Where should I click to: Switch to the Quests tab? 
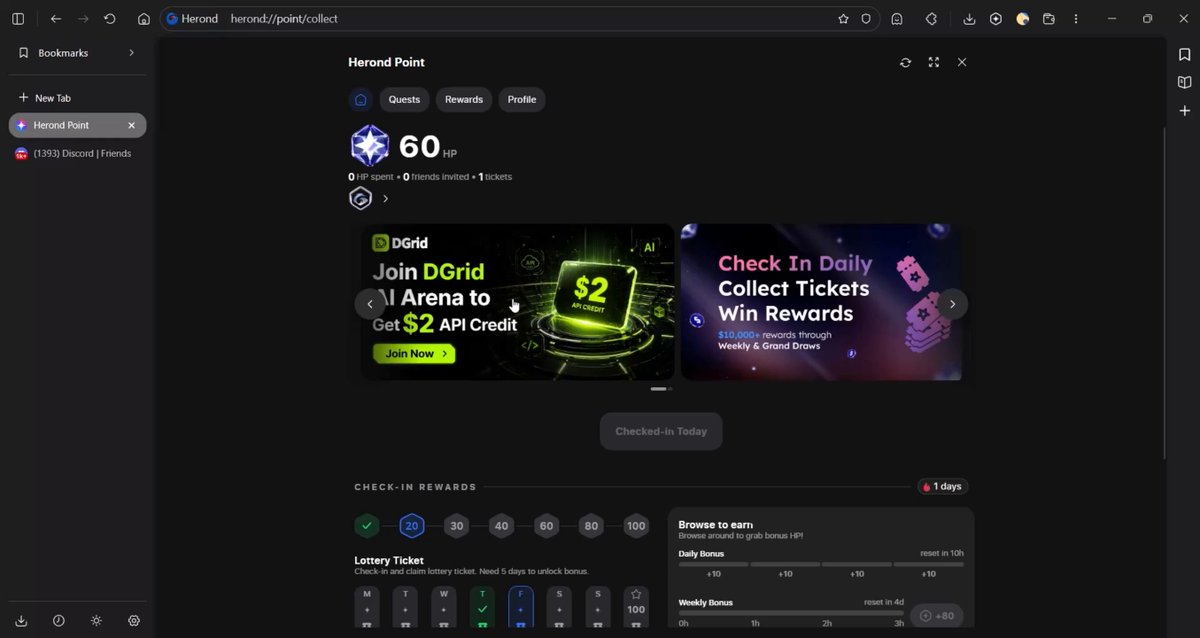click(404, 99)
